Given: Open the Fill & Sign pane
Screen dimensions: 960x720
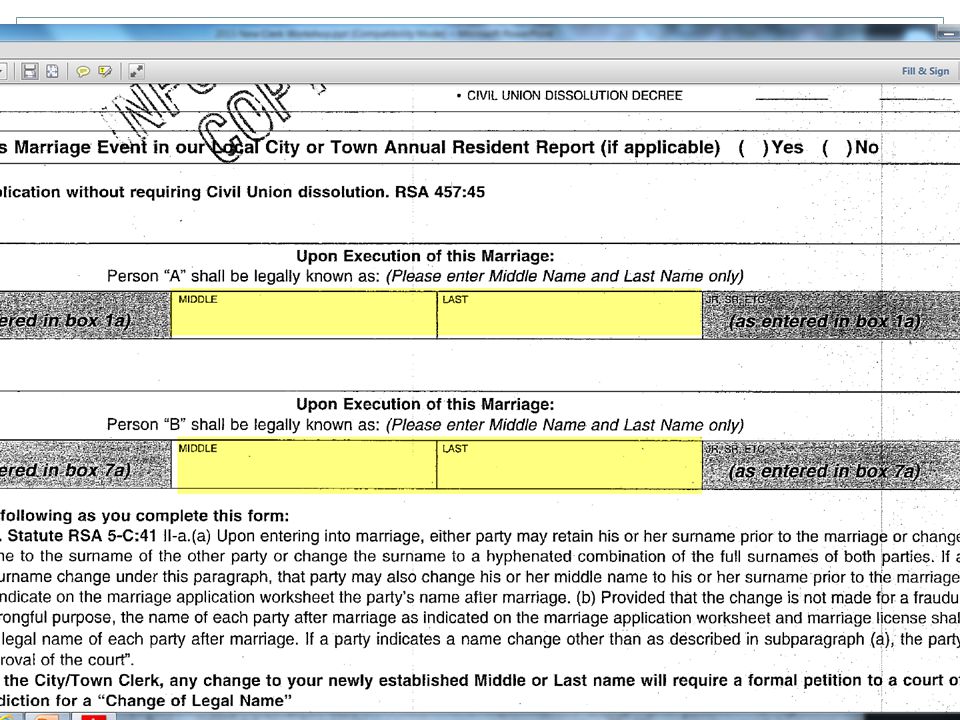Looking at the screenshot, I should 925,71.
